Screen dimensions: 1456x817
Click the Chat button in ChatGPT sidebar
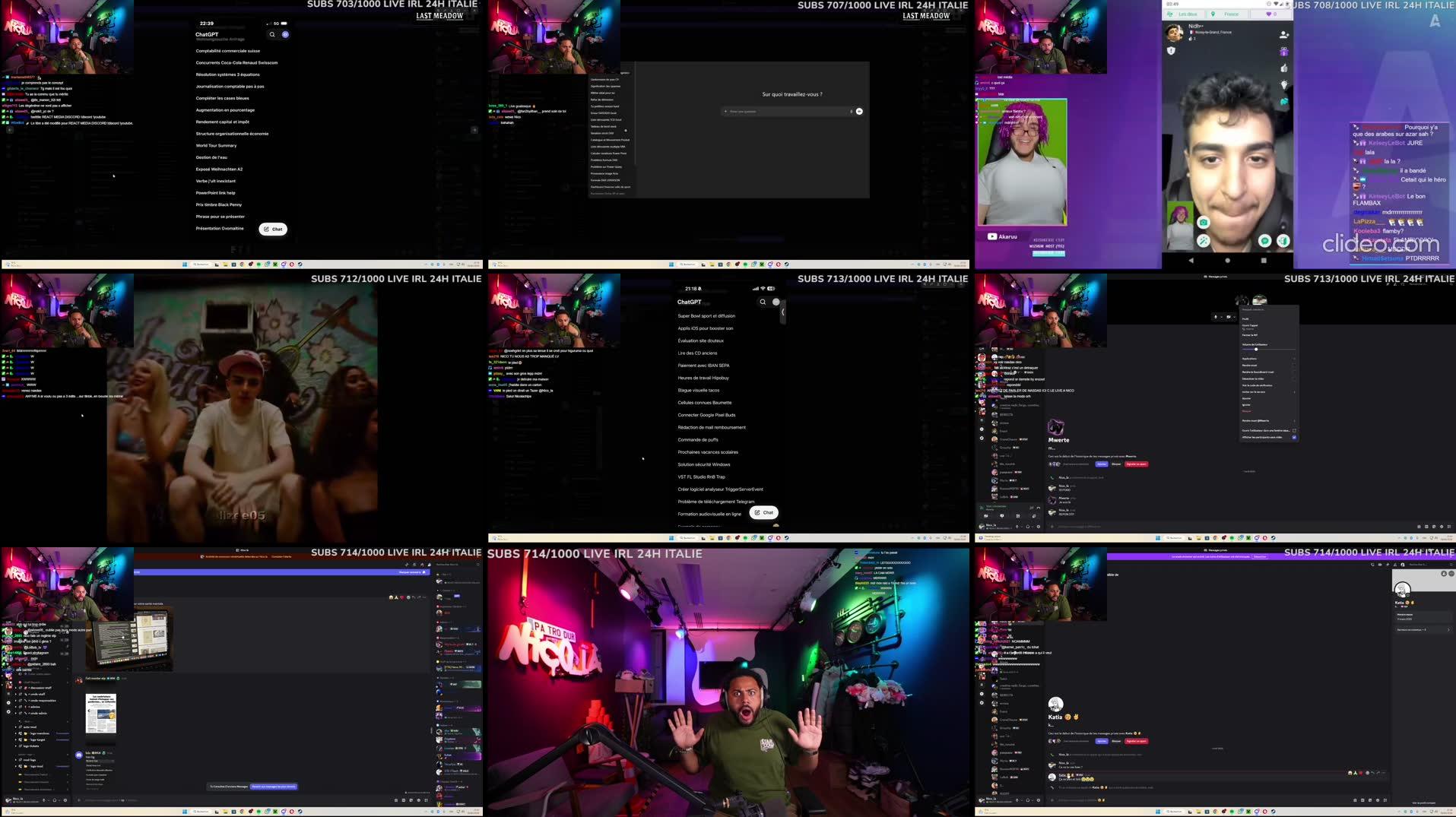[x=273, y=229]
